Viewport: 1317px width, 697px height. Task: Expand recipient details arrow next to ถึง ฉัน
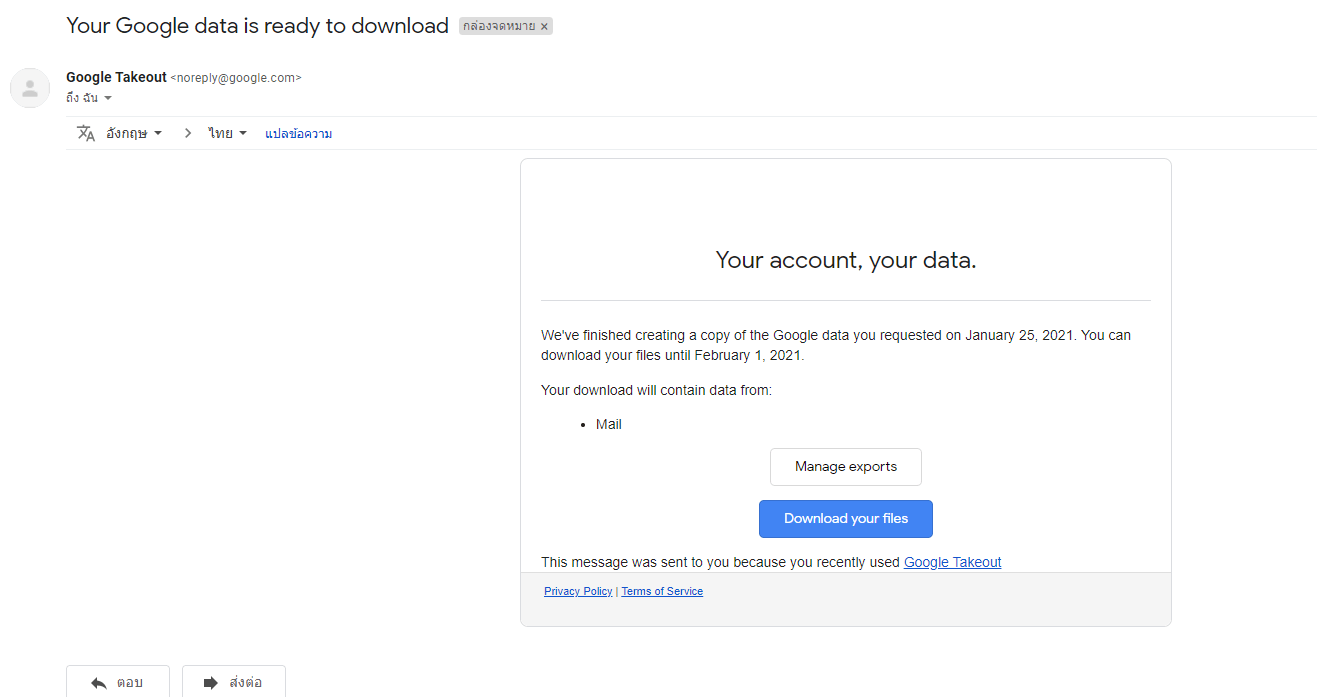108,98
